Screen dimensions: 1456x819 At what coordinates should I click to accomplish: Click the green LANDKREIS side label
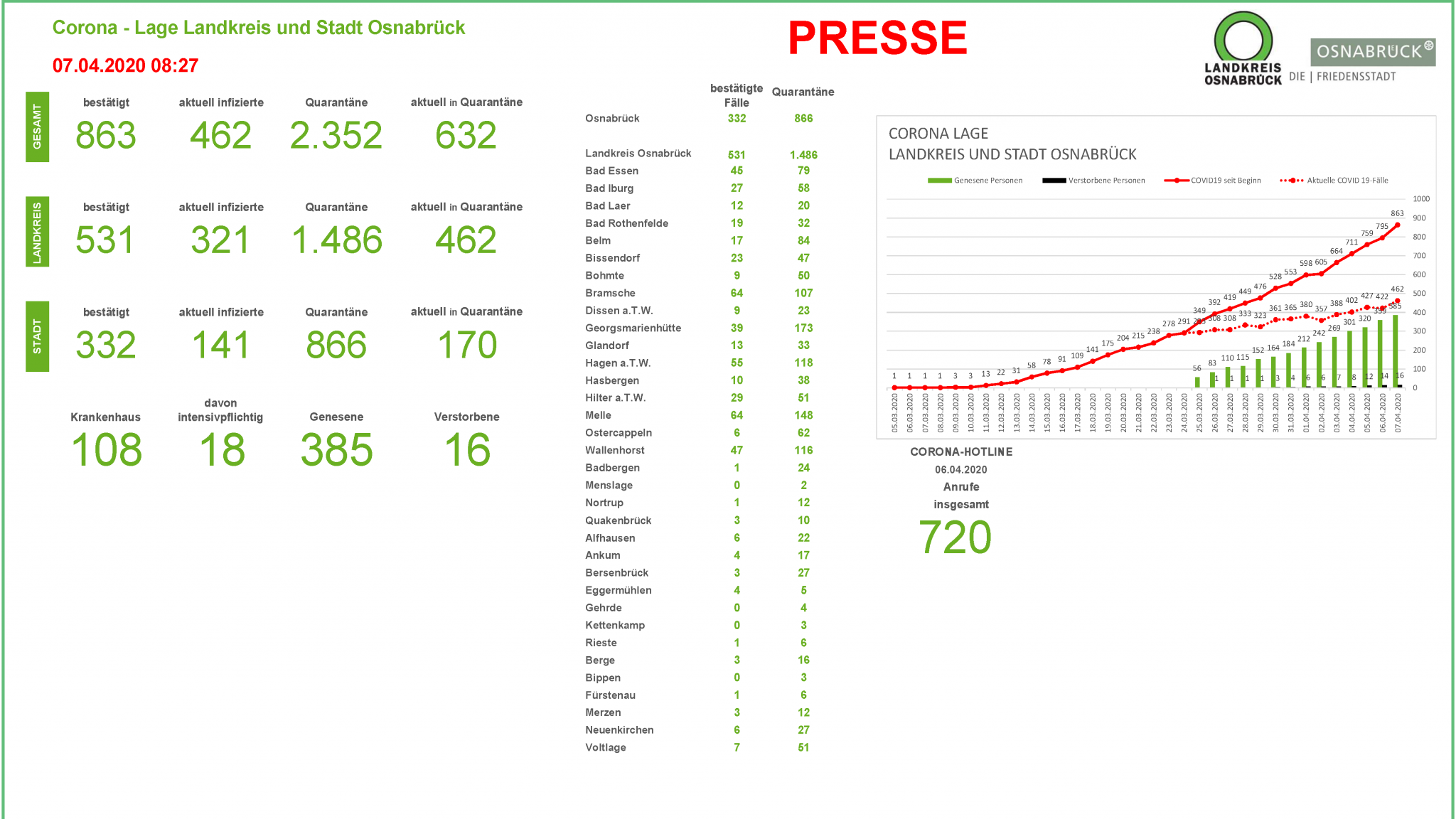coord(37,232)
